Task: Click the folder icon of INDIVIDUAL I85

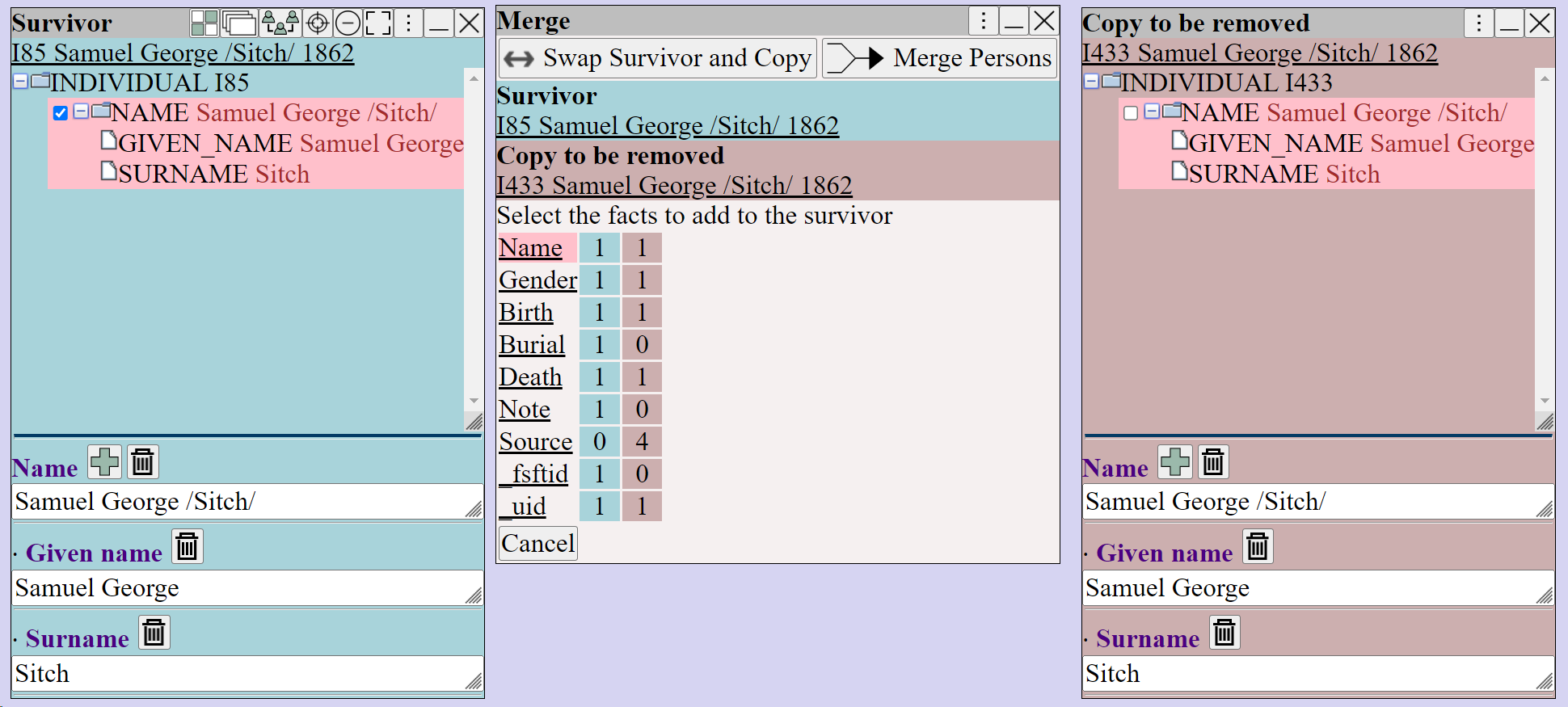Action: tap(40, 81)
